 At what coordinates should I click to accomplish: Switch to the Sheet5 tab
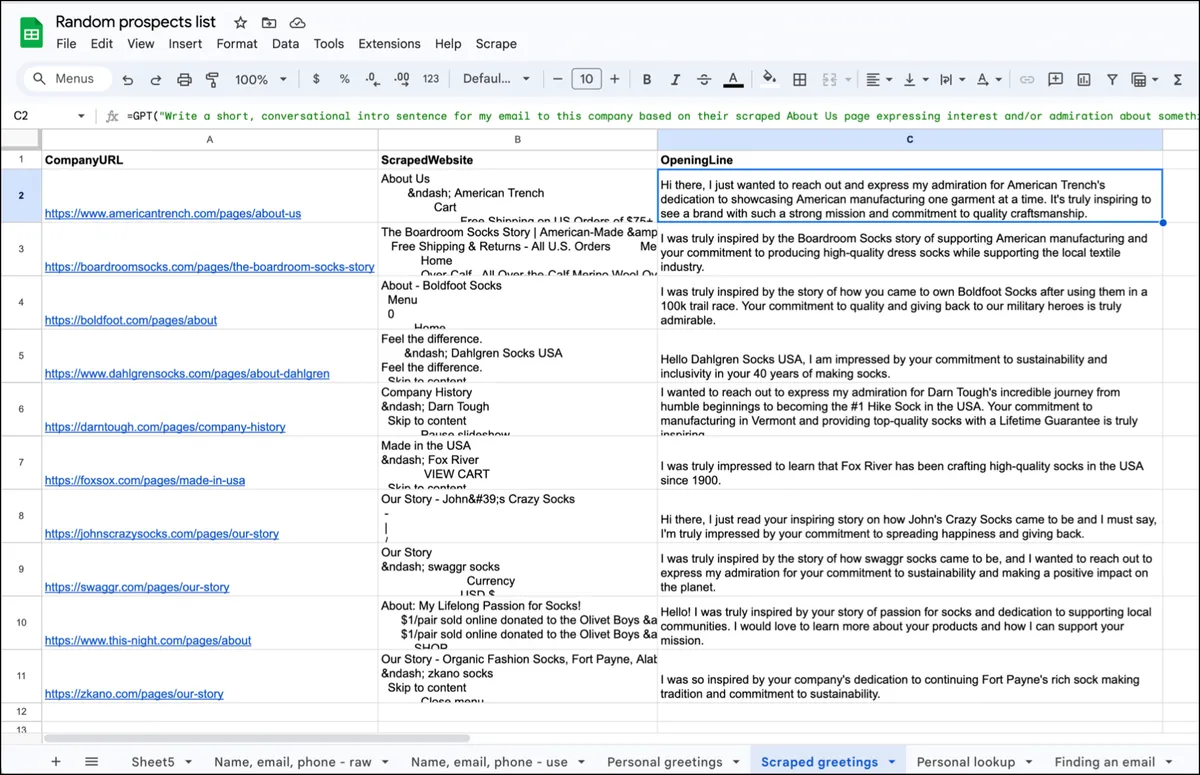(x=153, y=762)
